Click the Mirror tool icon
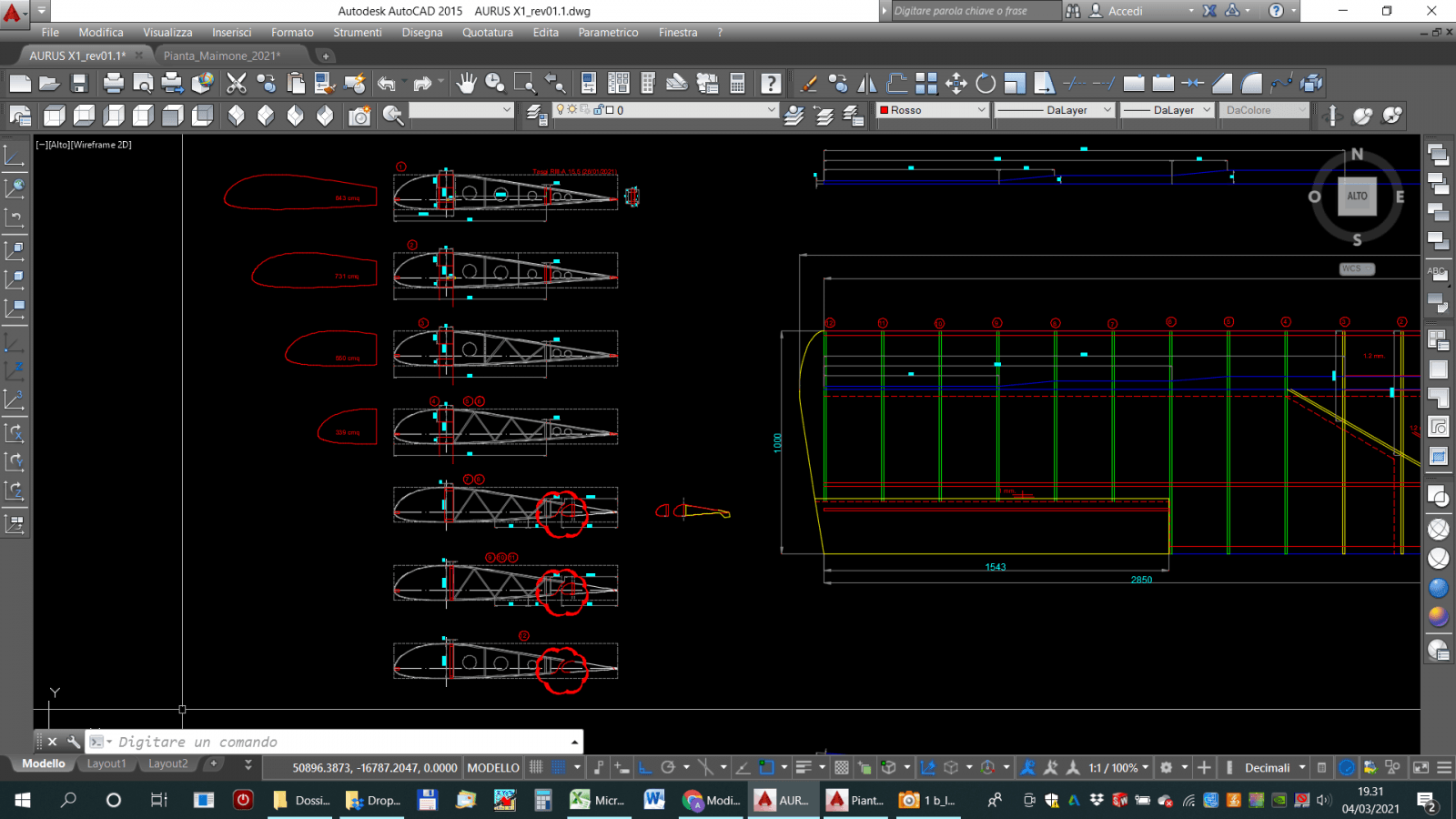This screenshot has height=819, width=1456. point(867,84)
